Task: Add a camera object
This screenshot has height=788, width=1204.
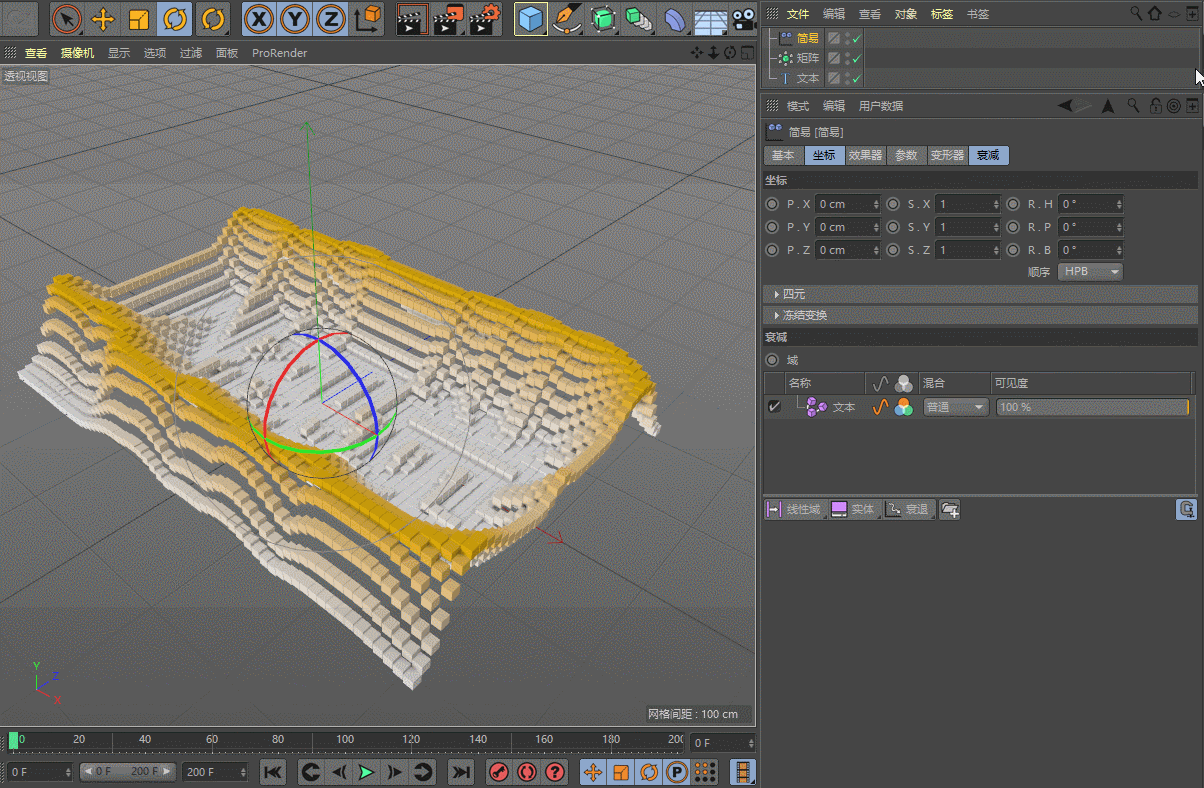Action: click(x=743, y=18)
